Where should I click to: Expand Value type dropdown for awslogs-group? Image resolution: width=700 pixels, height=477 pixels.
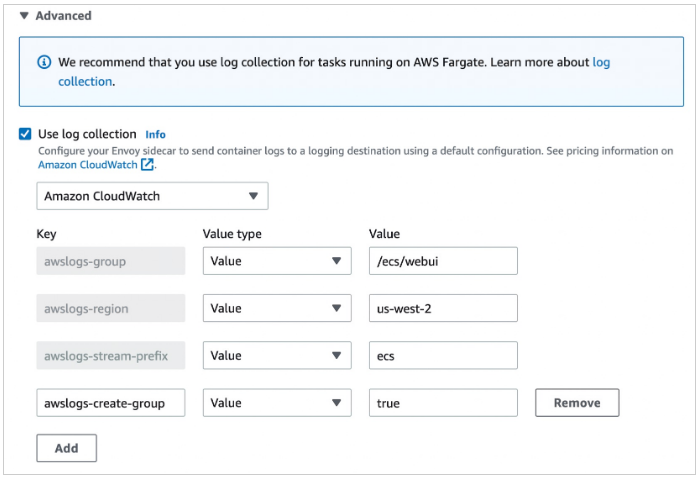(277, 261)
